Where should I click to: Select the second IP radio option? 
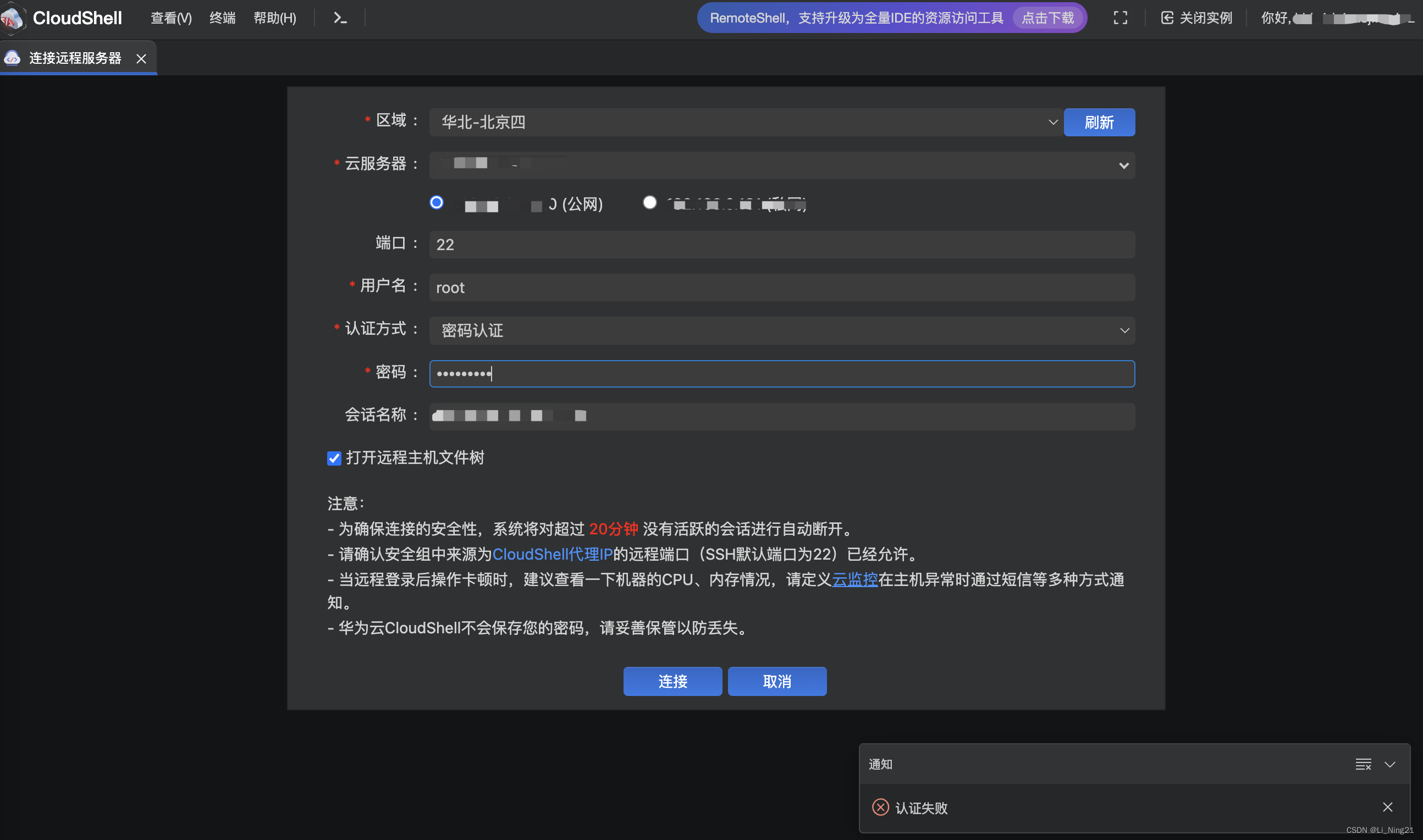click(x=650, y=203)
